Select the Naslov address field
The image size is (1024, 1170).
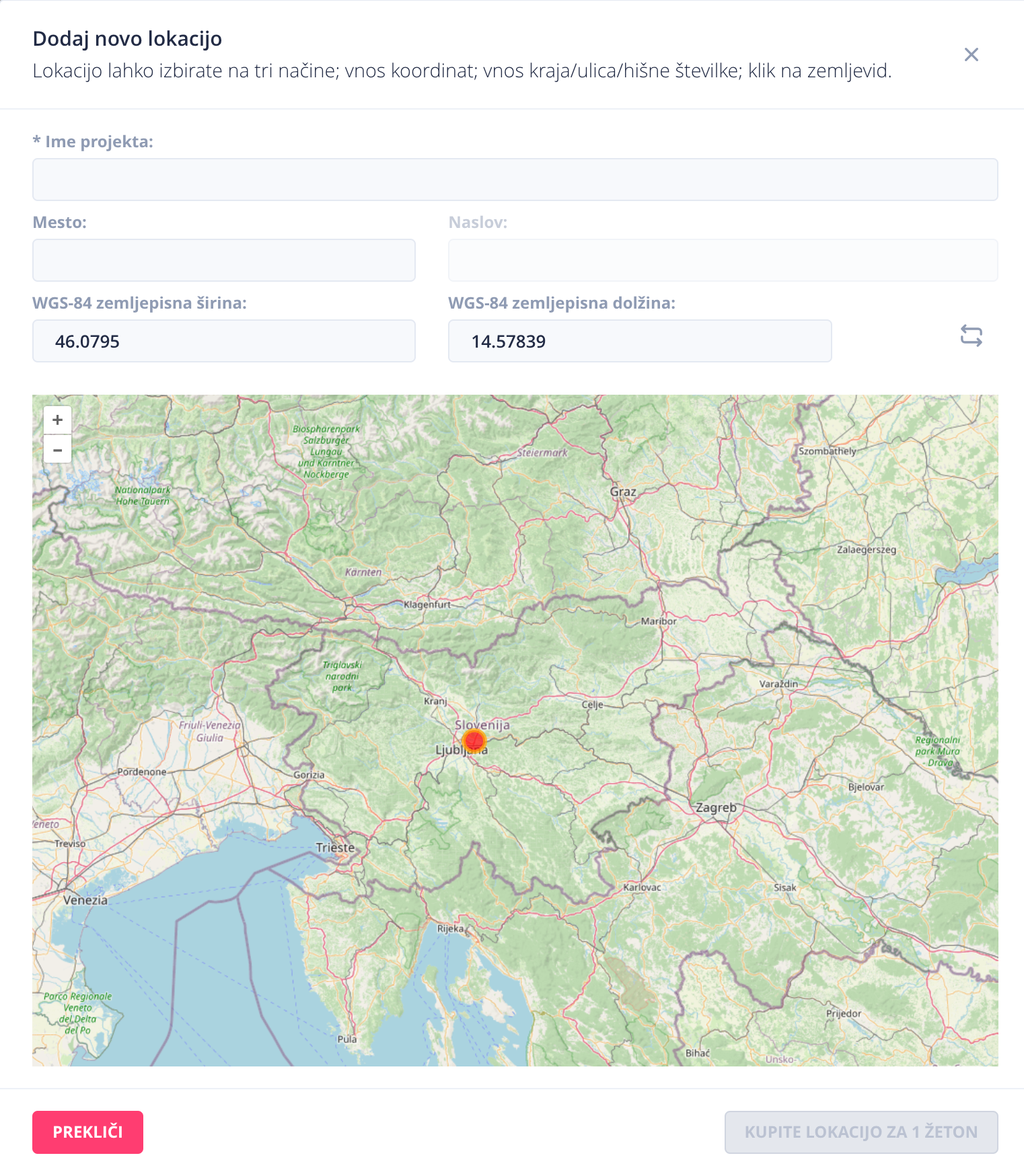coord(723,260)
